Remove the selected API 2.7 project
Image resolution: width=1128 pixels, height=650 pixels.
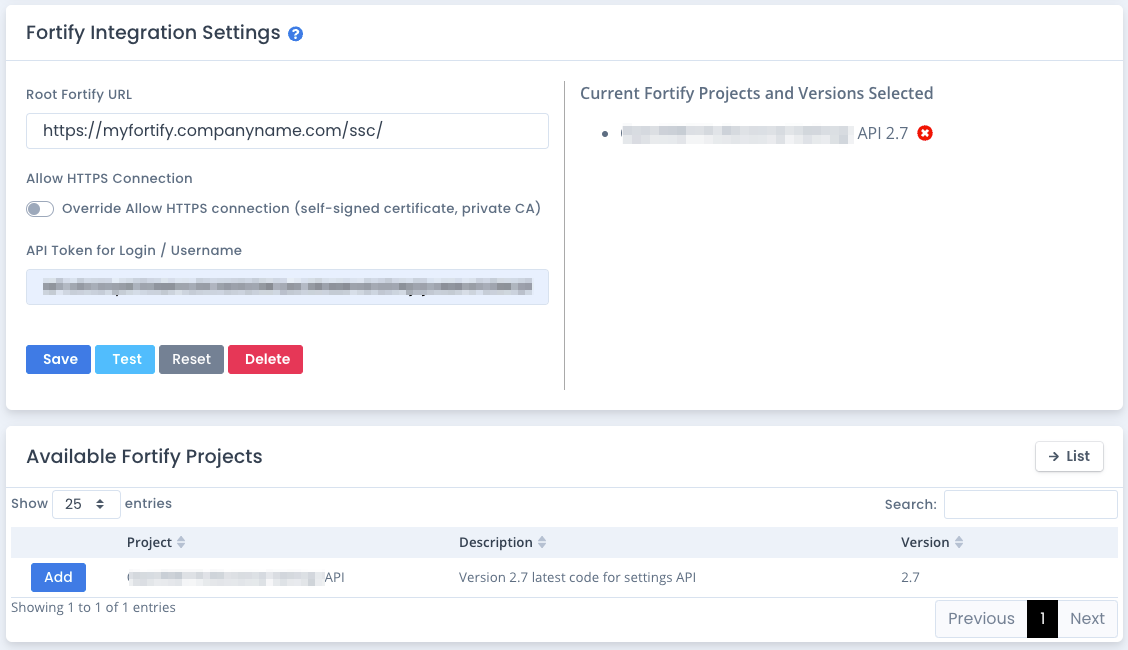tap(925, 133)
